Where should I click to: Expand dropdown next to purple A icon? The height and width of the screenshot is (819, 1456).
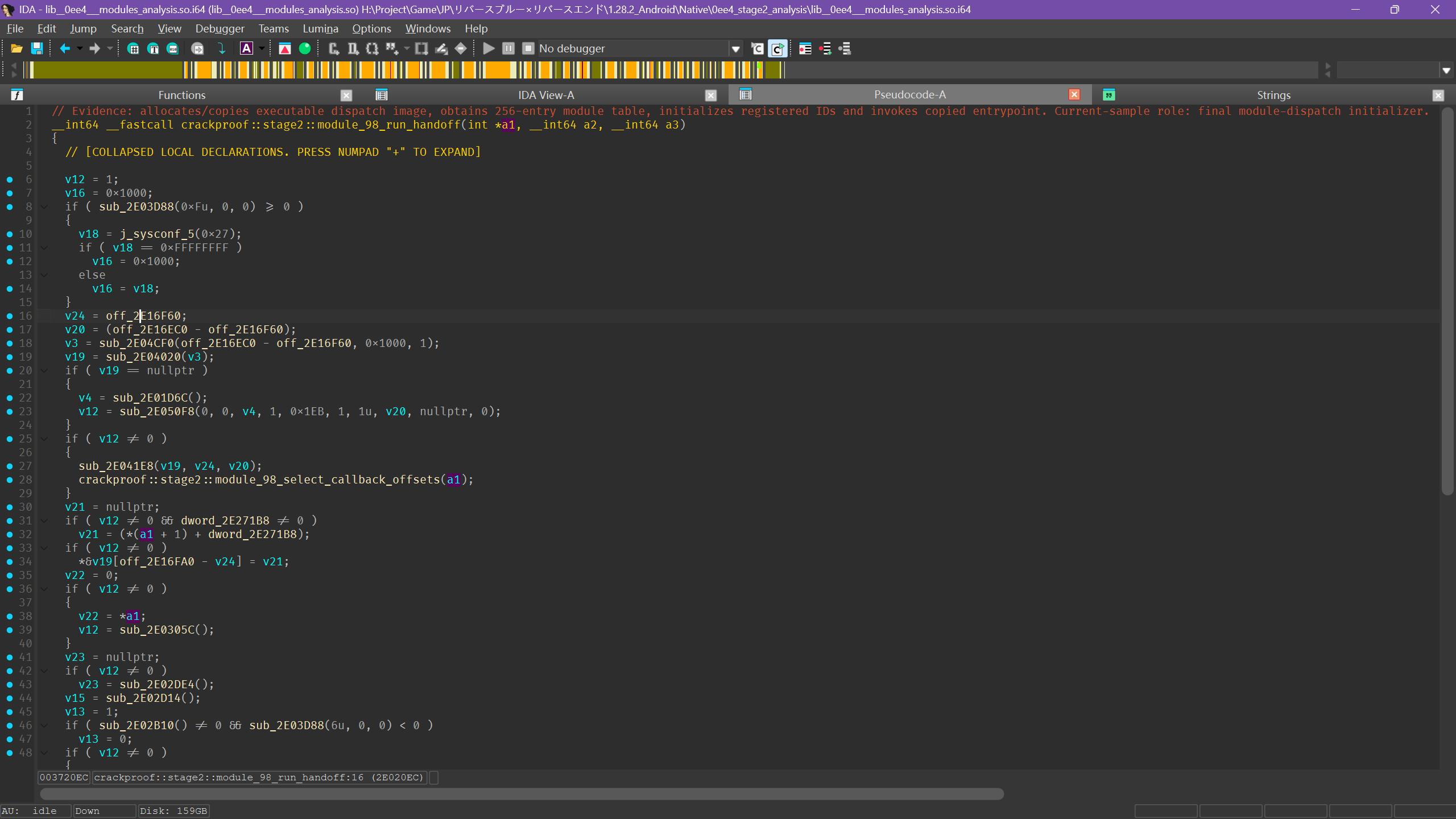click(262, 49)
